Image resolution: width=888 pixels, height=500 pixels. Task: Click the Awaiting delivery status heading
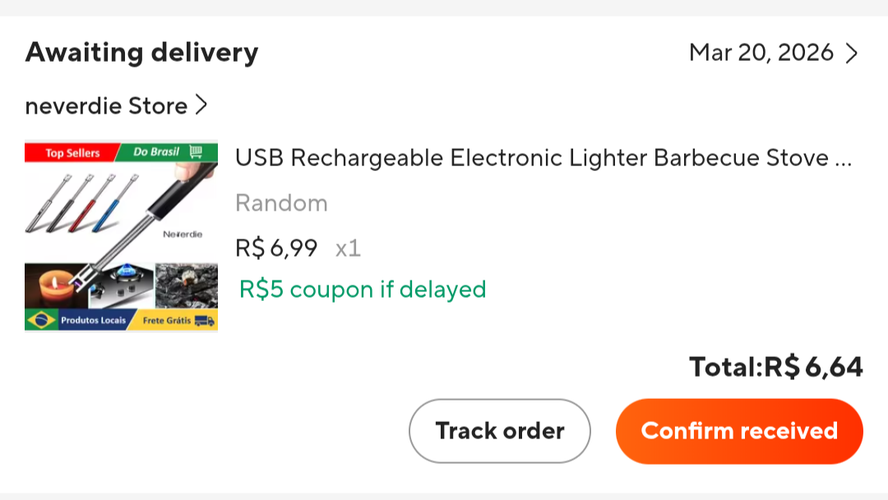(142, 53)
